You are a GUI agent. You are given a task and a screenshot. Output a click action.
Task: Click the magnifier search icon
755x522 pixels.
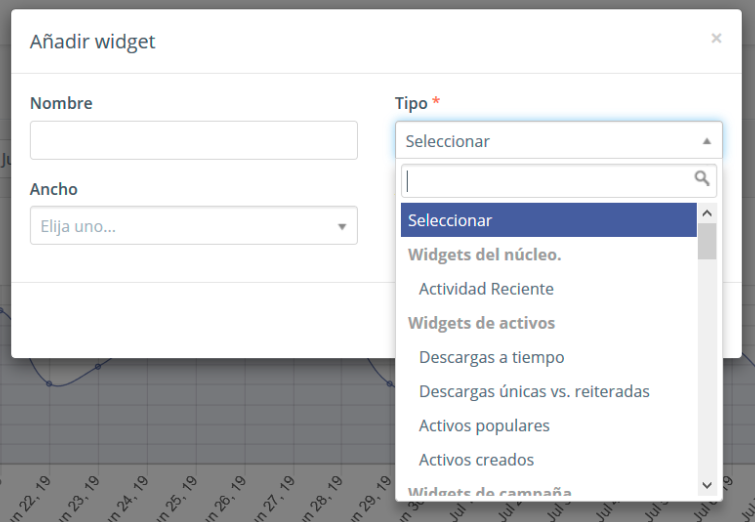coord(702,179)
